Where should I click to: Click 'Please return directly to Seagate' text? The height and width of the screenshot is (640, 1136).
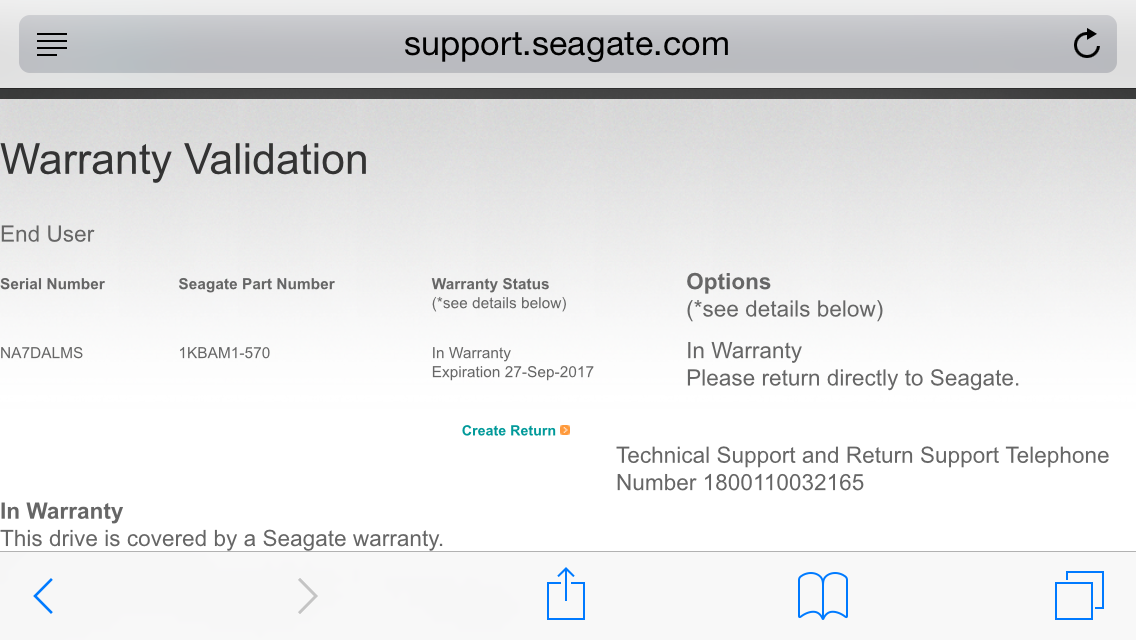pyautogui.click(x=852, y=379)
